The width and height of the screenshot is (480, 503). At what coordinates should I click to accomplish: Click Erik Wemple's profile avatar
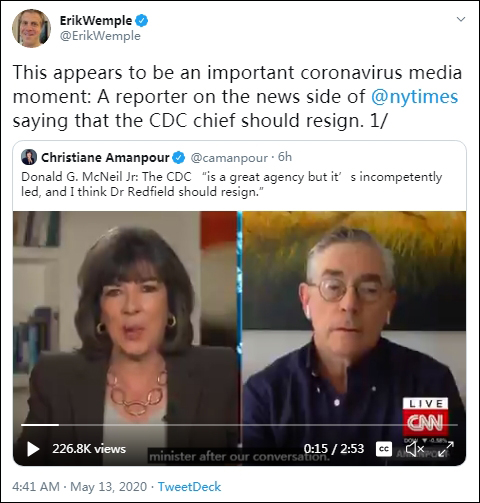click(x=32, y=28)
